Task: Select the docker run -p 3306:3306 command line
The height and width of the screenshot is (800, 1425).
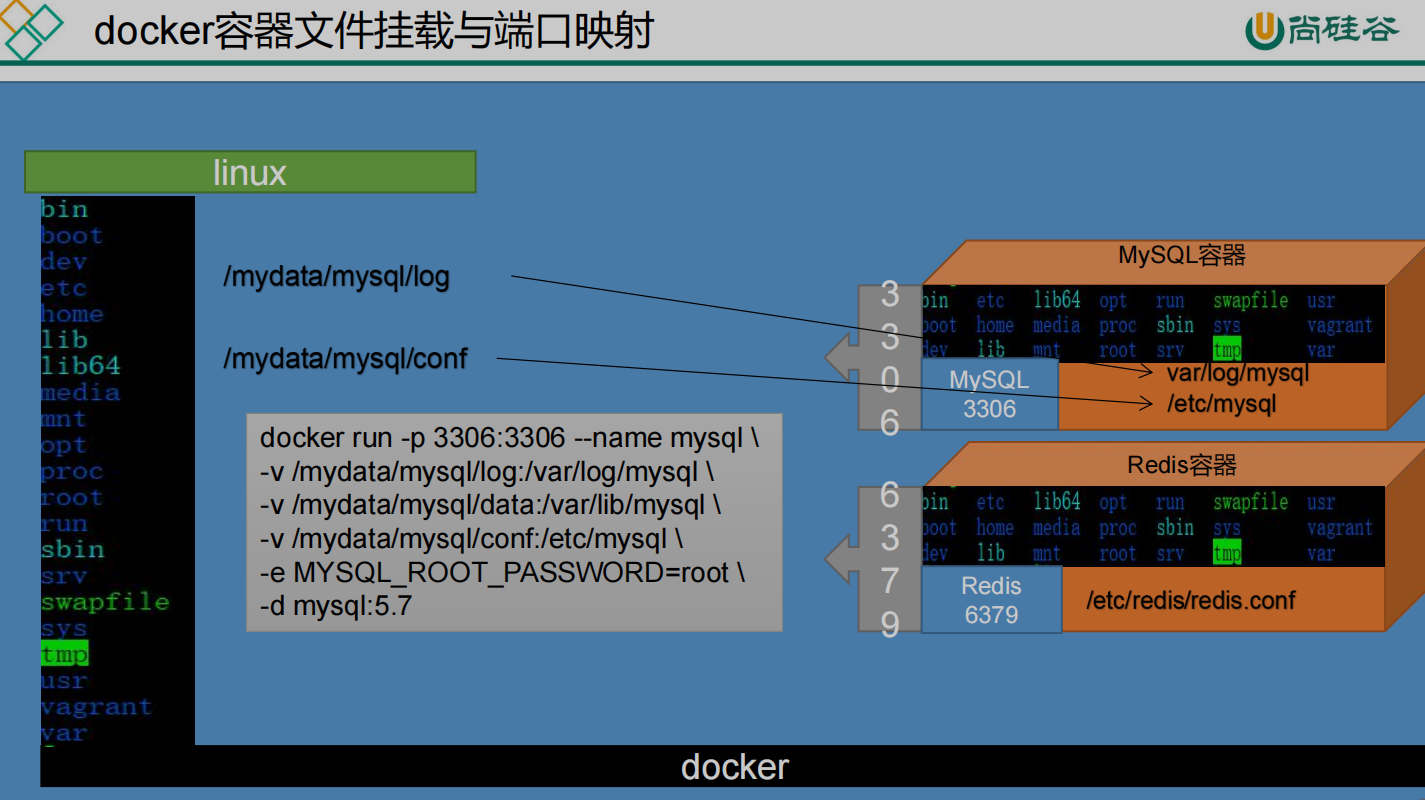Action: pos(510,438)
